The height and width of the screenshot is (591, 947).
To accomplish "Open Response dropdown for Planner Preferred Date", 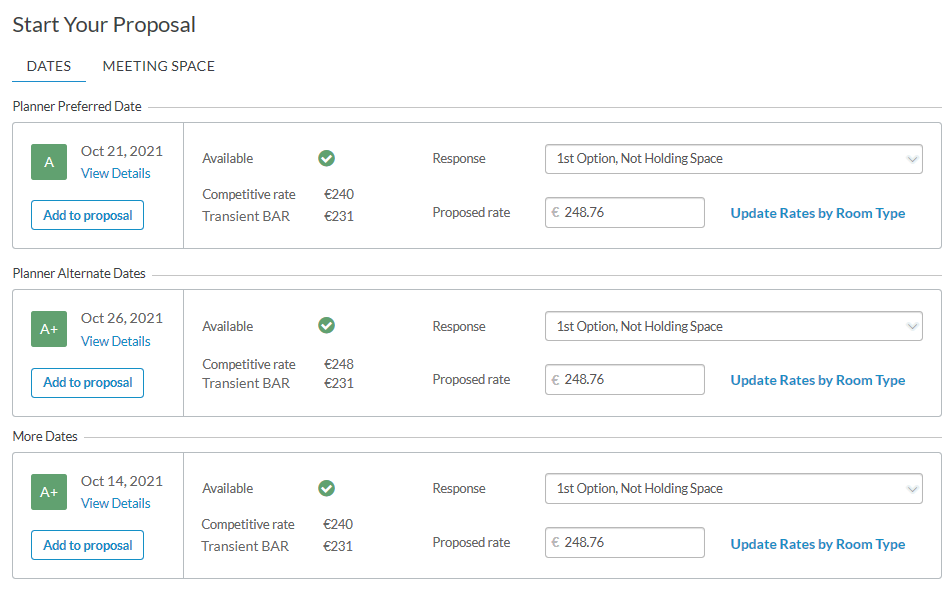I will pyautogui.click(x=733, y=159).
